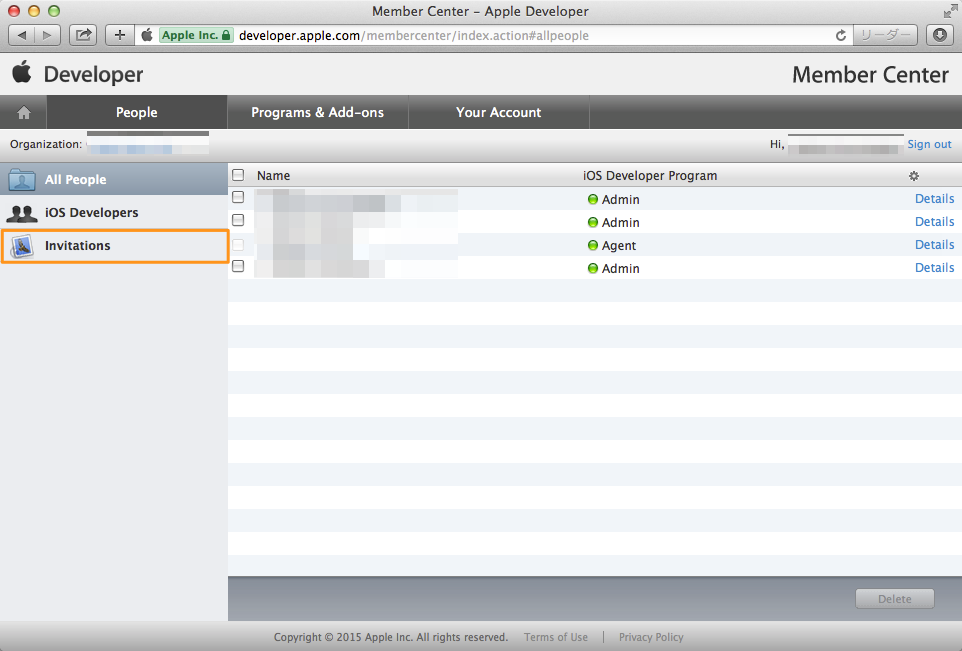Click the browser address bar
The image size is (962, 651).
(x=500, y=34)
